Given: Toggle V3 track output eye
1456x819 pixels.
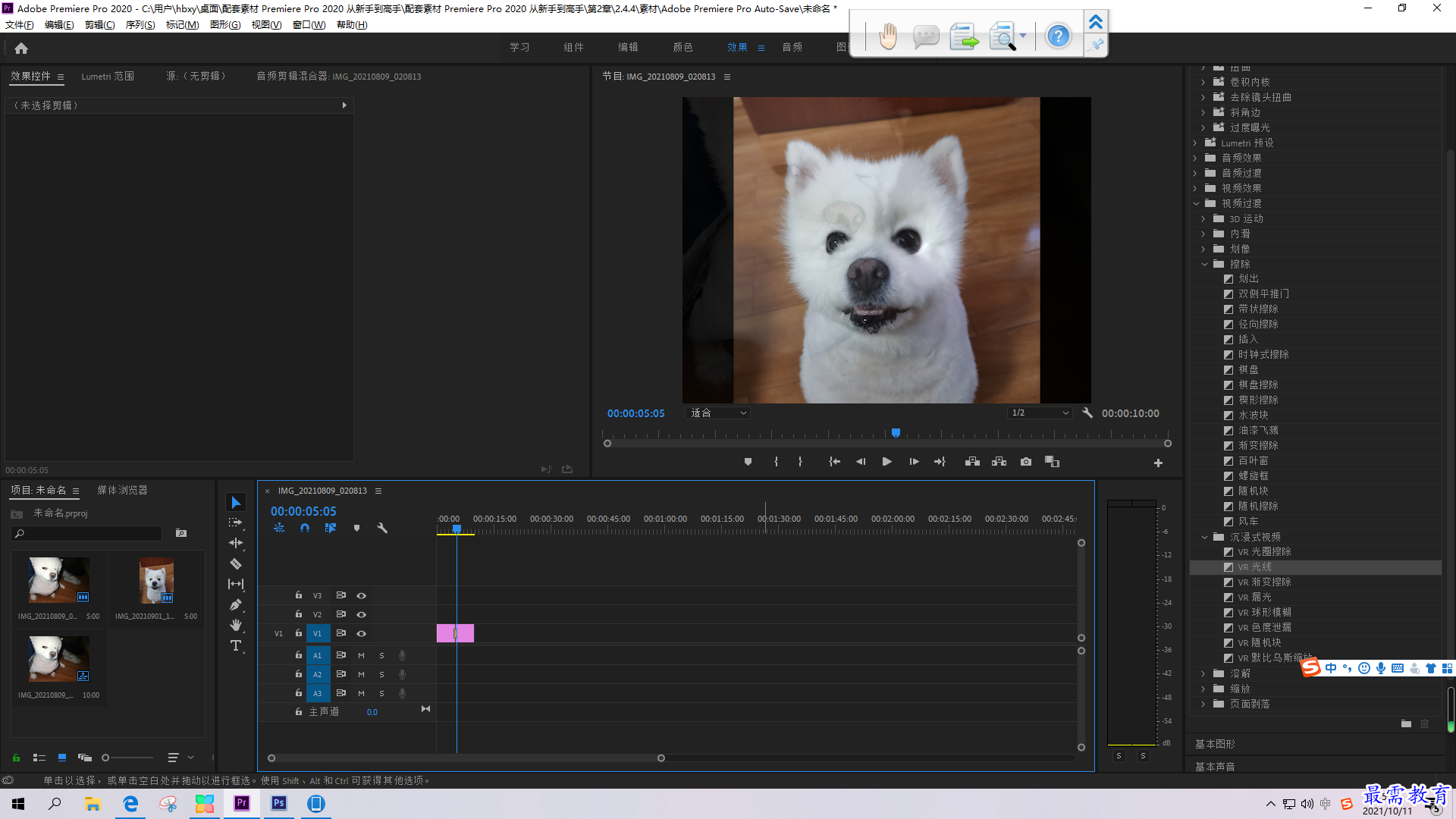Looking at the screenshot, I should pyautogui.click(x=362, y=596).
